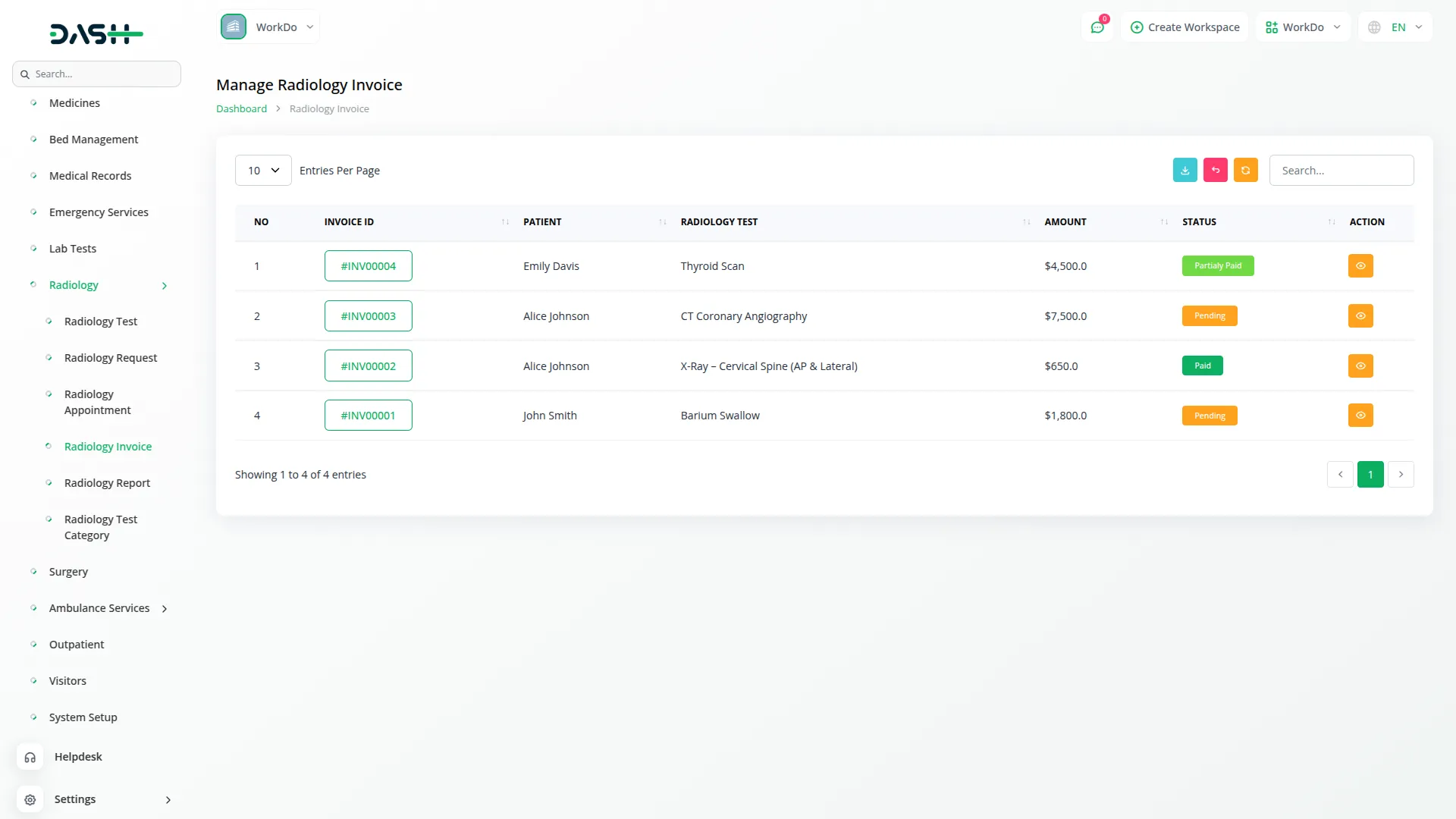
Task: Open Radiology Report in the sidebar
Action: coord(107,483)
